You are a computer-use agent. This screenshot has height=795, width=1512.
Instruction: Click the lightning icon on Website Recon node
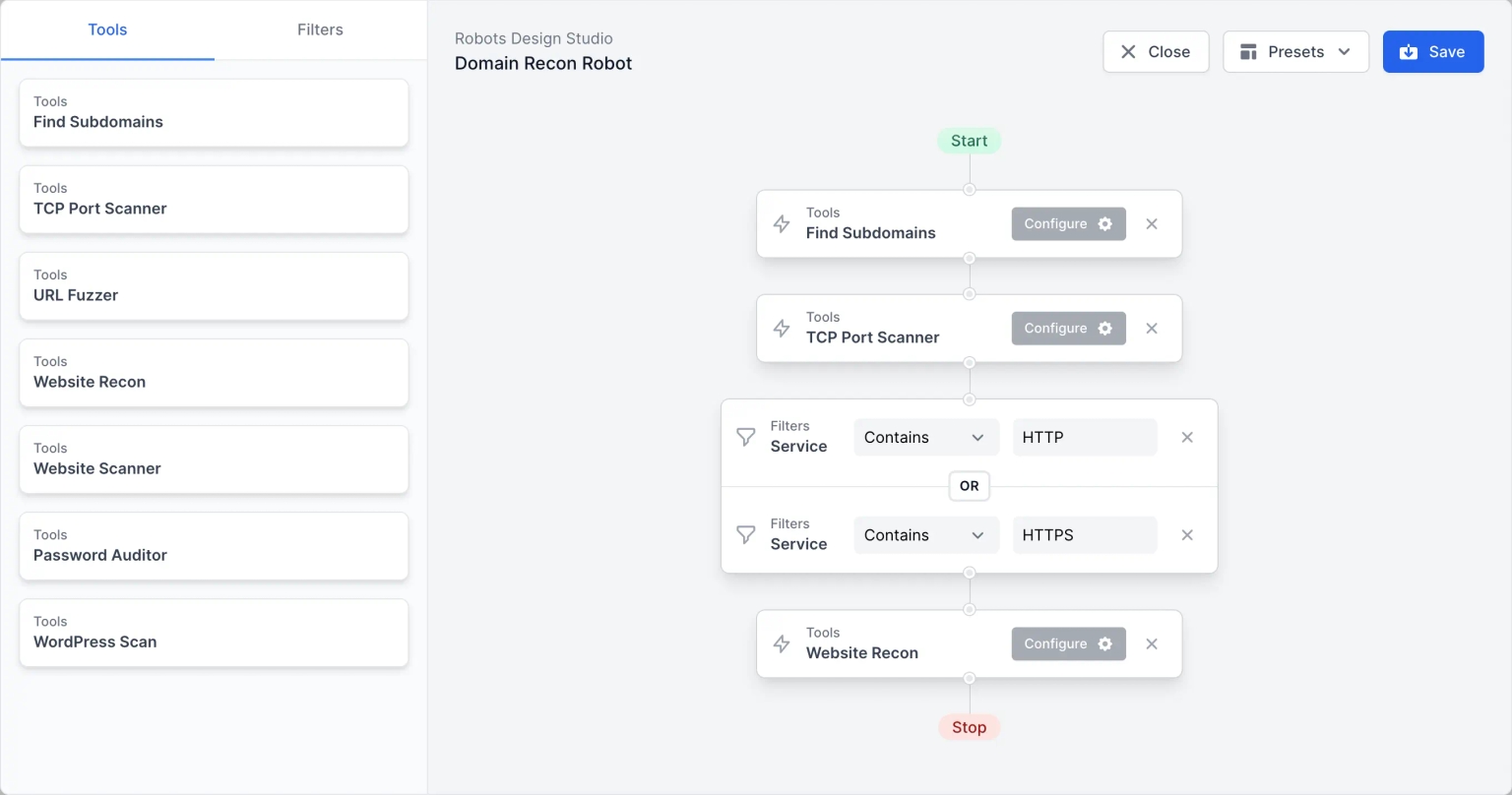tap(782, 644)
